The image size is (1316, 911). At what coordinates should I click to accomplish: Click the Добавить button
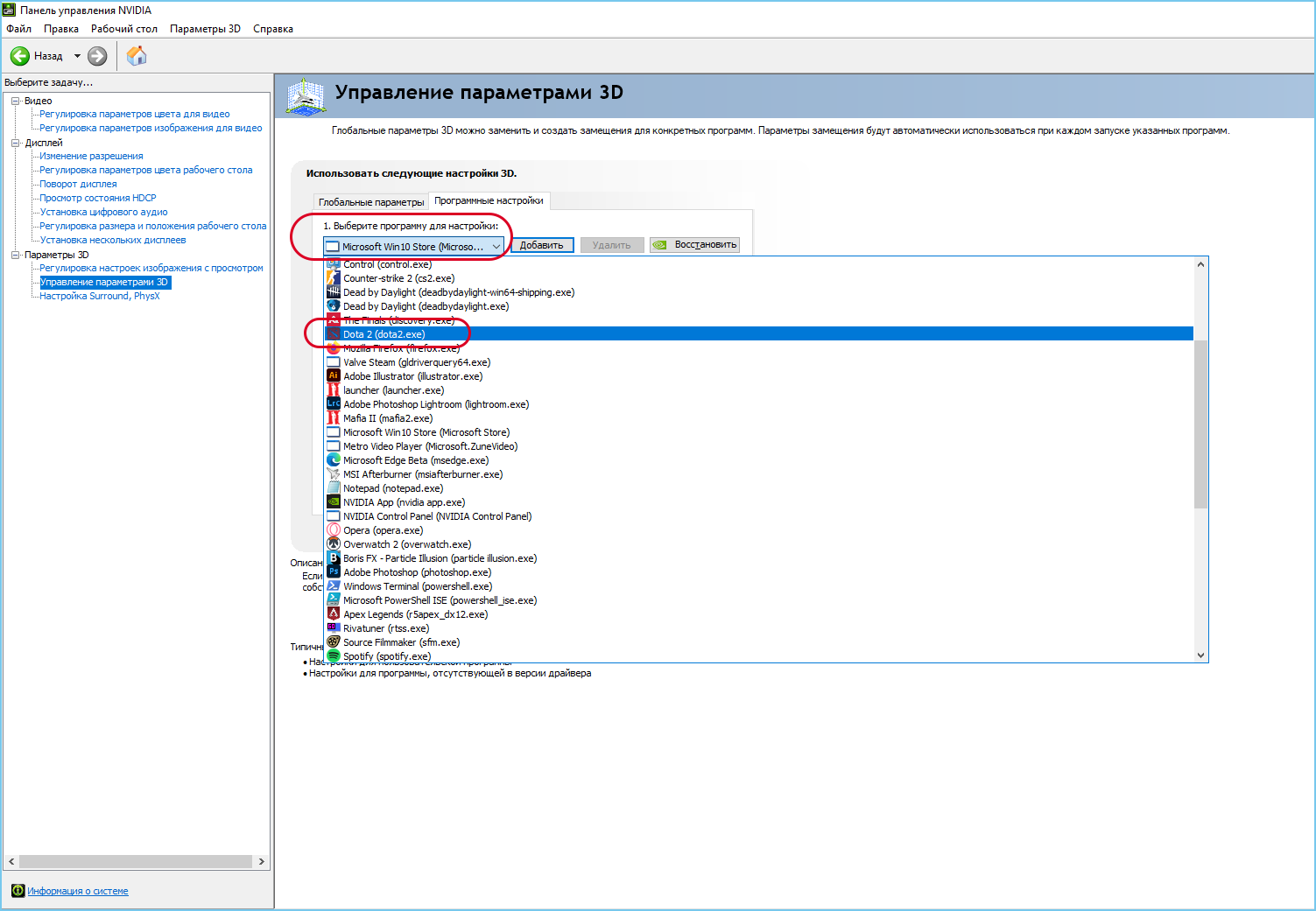click(542, 245)
